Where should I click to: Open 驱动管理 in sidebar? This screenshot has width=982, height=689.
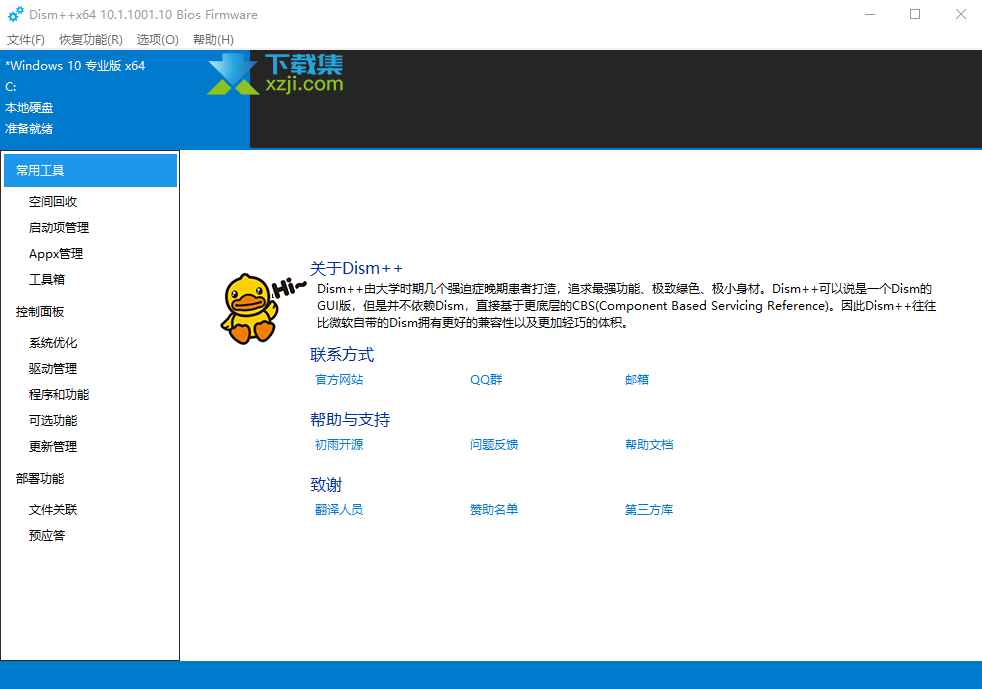point(53,368)
